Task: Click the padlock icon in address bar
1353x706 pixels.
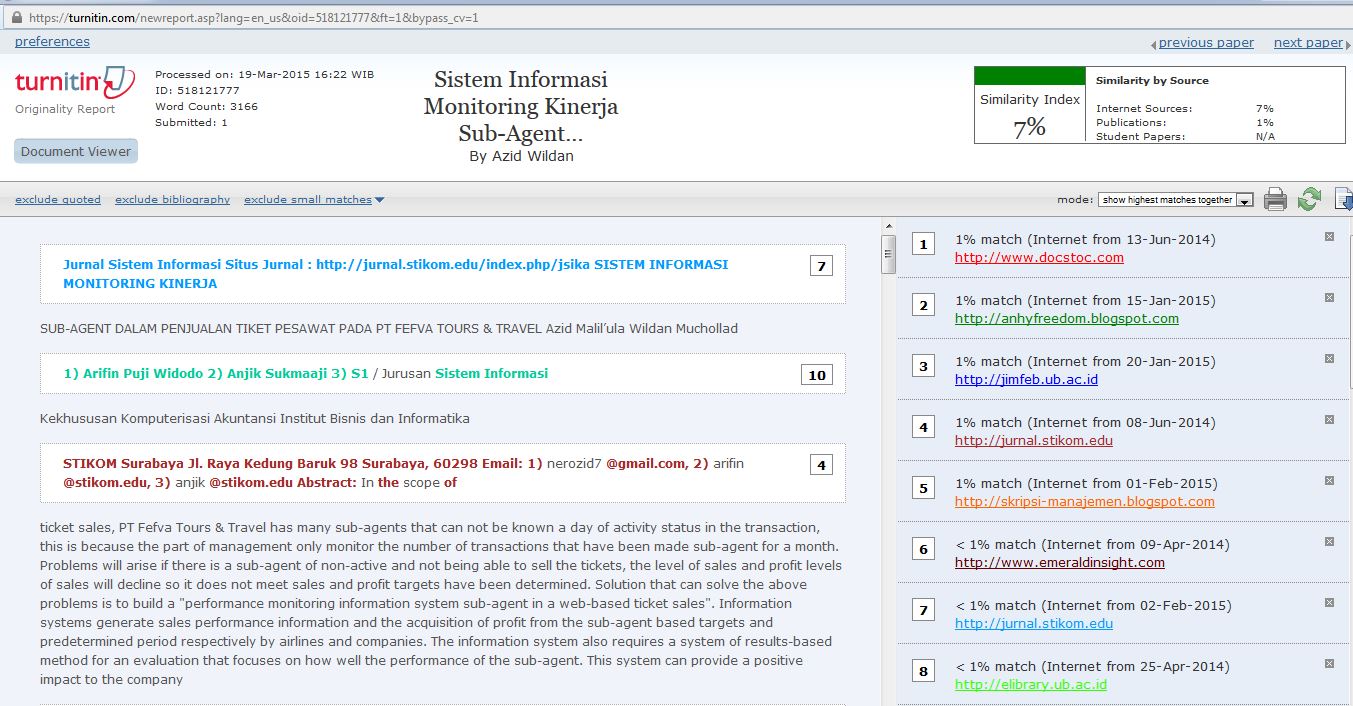Action: [16, 17]
